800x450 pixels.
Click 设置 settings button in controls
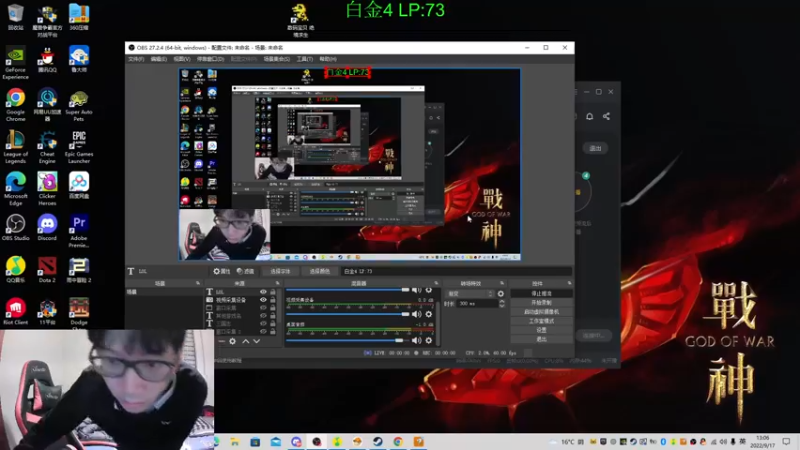click(x=541, y=330)
